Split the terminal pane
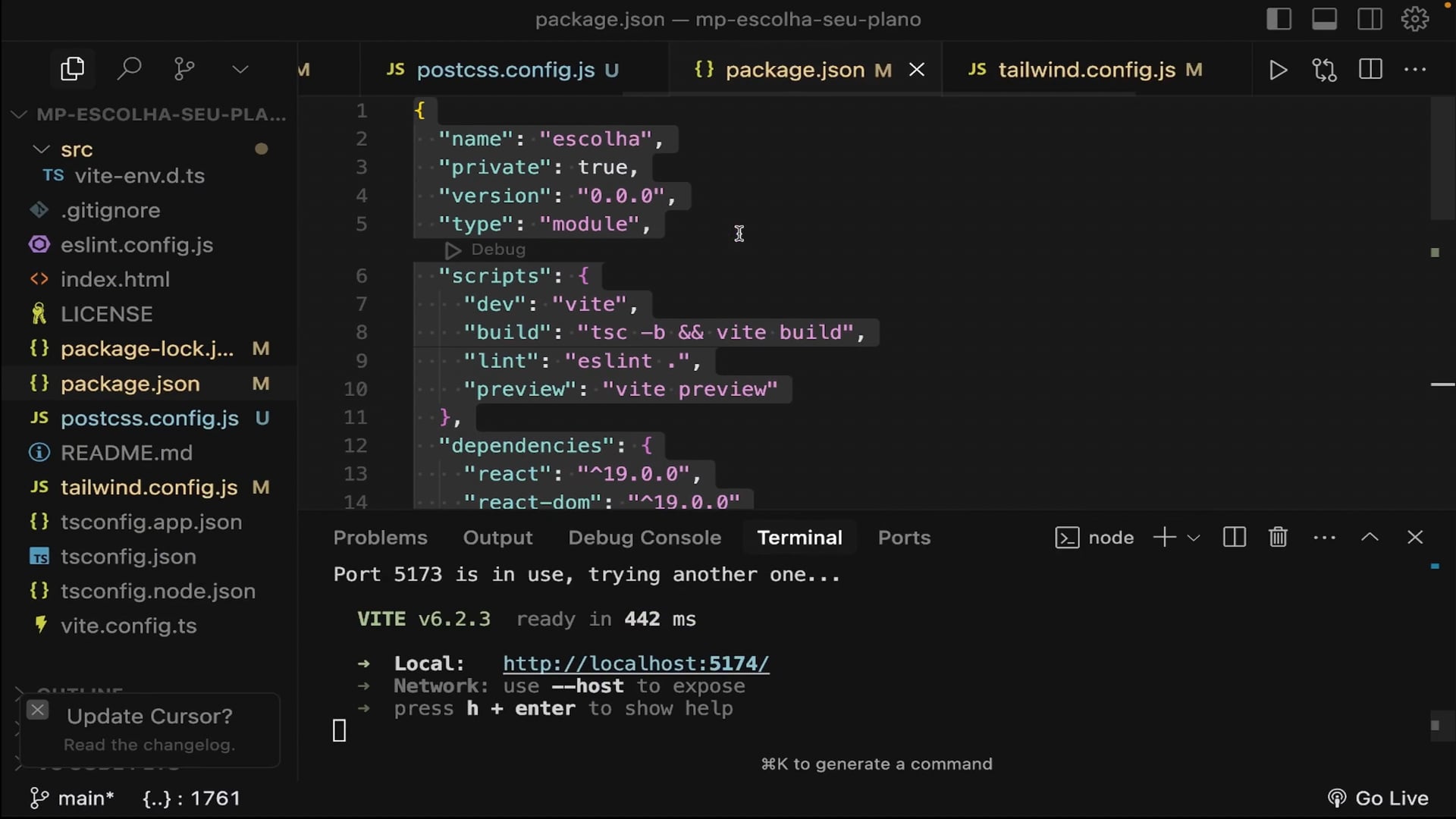The image size is (1456, 819). [1234, 538]
